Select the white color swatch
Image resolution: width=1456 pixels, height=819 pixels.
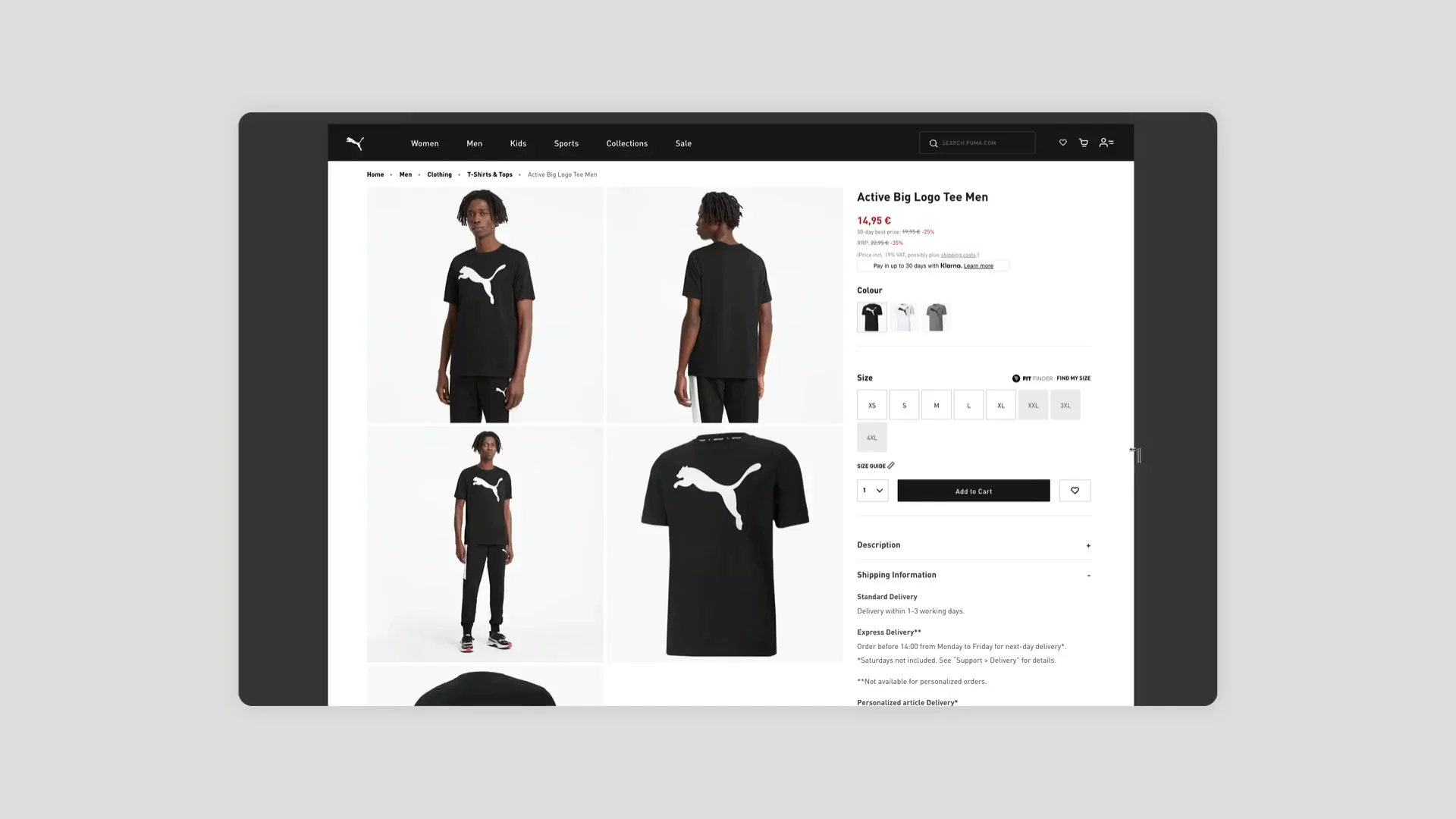pyautogui.click(x=904, y=316)
